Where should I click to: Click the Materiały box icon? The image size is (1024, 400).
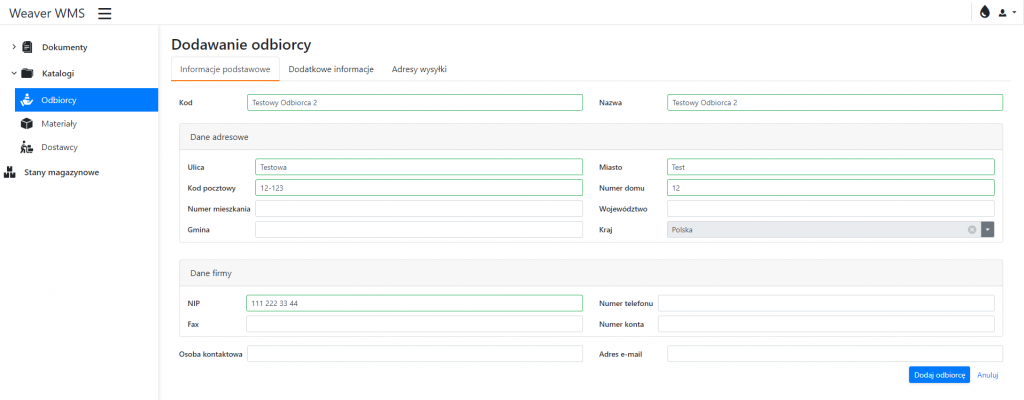[x=27, y=124]
